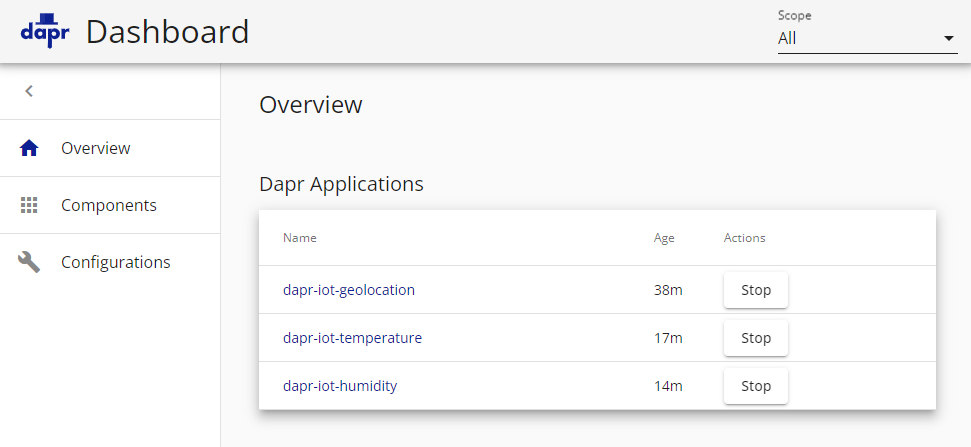This screenshot has width=971, height=447.
Task: Click the 14m age value
Action: (x=668, y=386)
